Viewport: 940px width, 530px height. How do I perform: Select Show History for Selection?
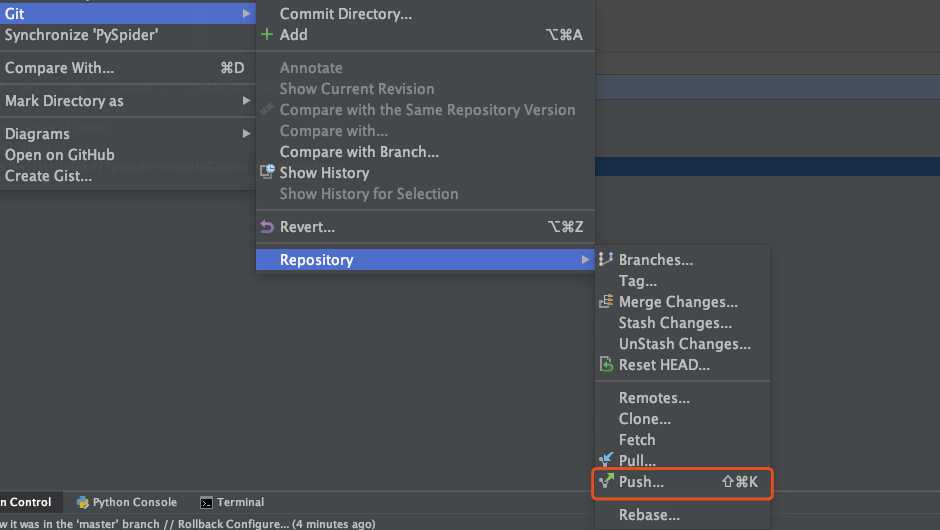[x=369, y=194]
